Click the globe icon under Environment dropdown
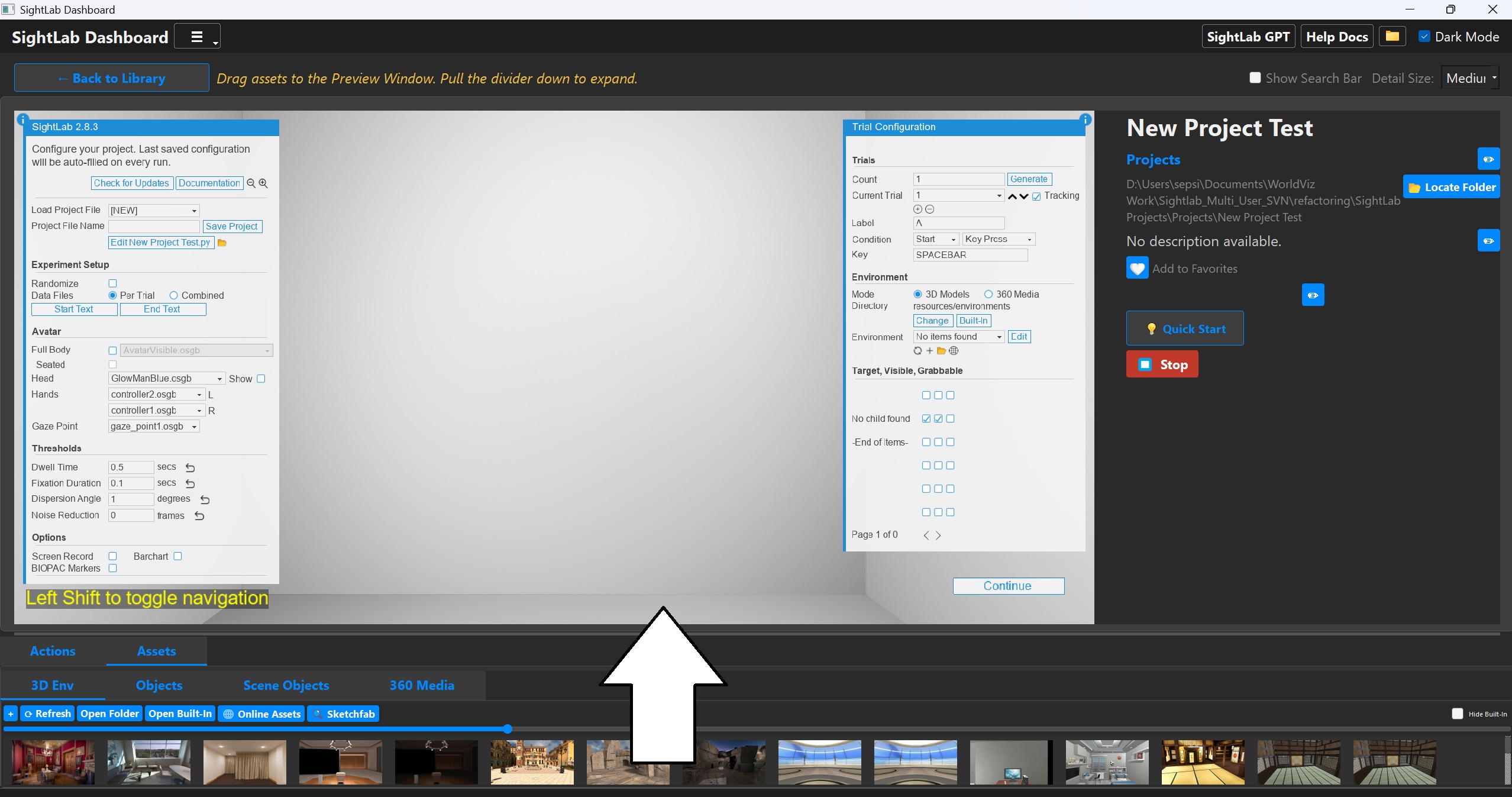The image size is (1512, 797). [x=954, y=351]
